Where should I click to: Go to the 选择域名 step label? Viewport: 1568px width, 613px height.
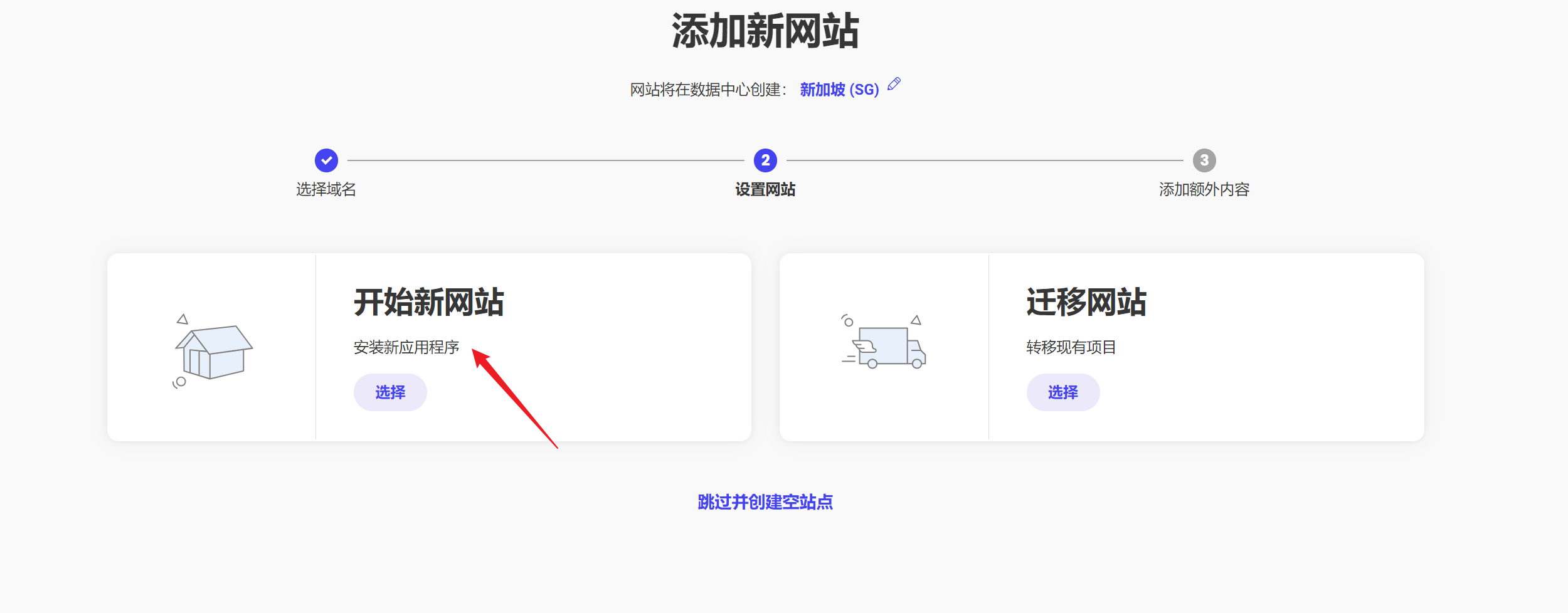(x=326, y=189)
